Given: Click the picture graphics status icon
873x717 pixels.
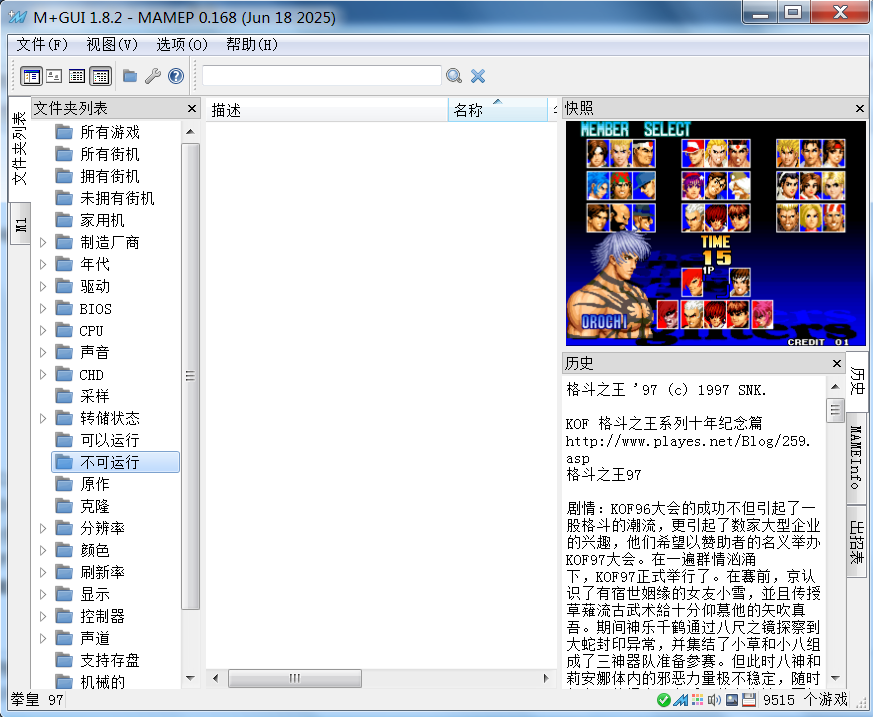Looking at the screenshot, I should click(732, 700).
